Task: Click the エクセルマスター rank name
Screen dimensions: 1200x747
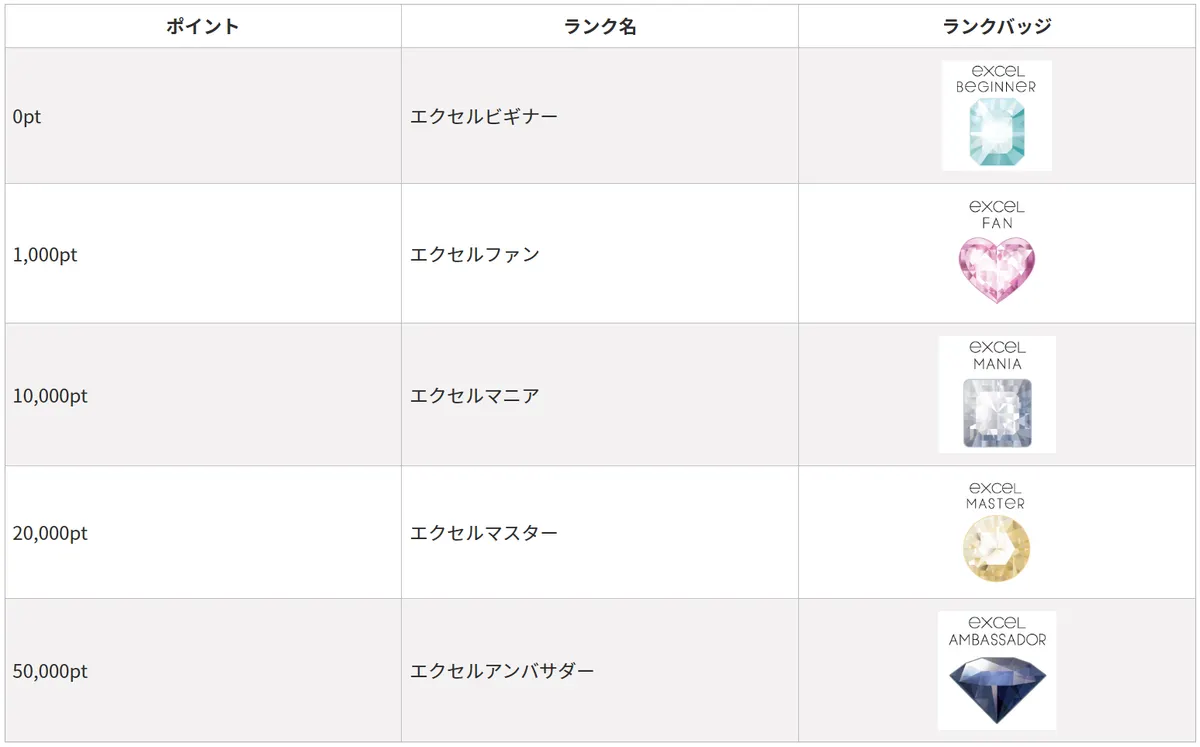Action: click(x=484, y=533)
